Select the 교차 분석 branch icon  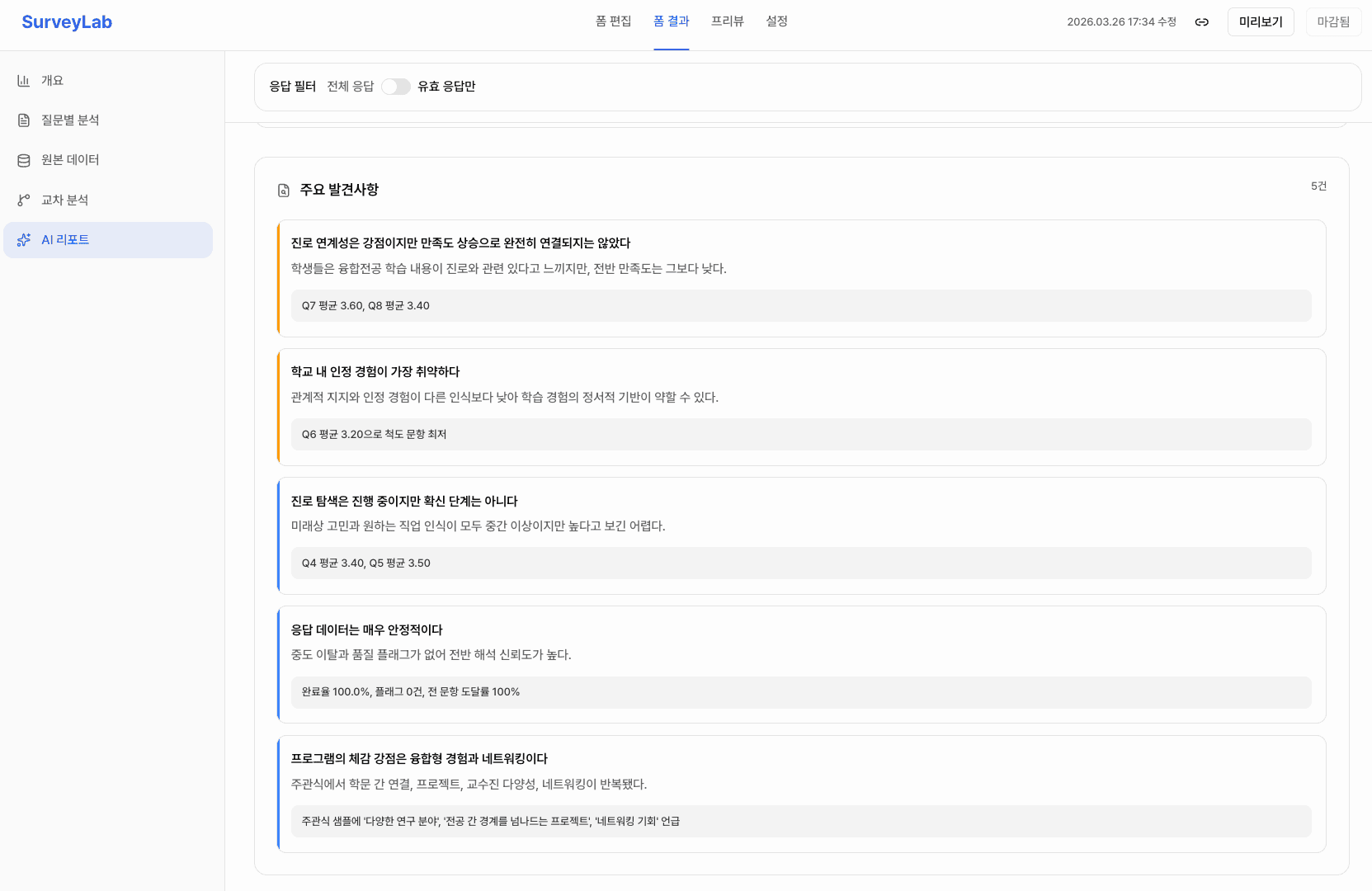[x=23, y=200]
